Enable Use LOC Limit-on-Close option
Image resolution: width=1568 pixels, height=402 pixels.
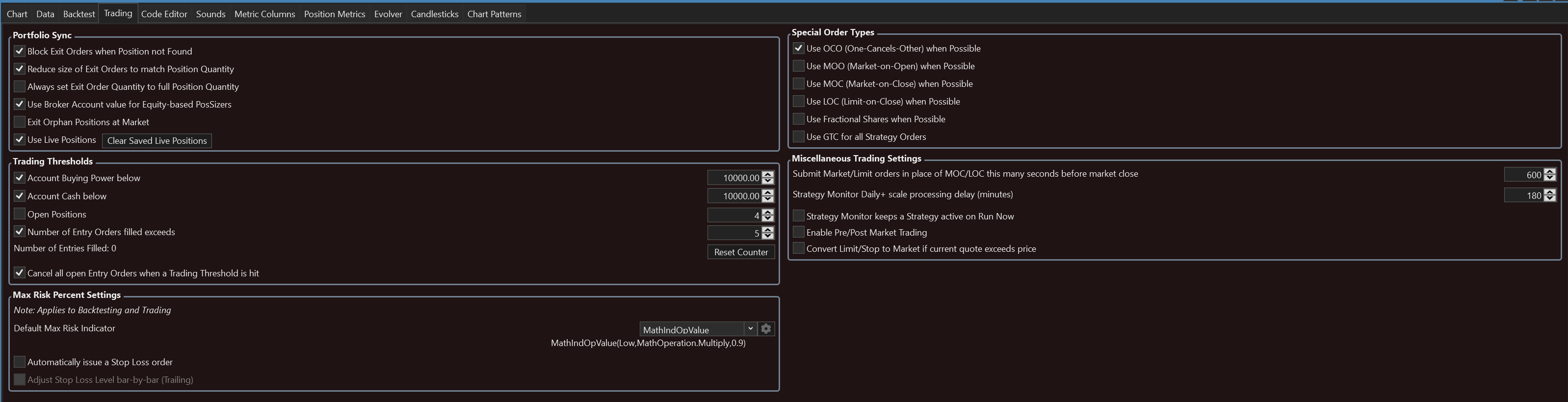pos(799,101)
